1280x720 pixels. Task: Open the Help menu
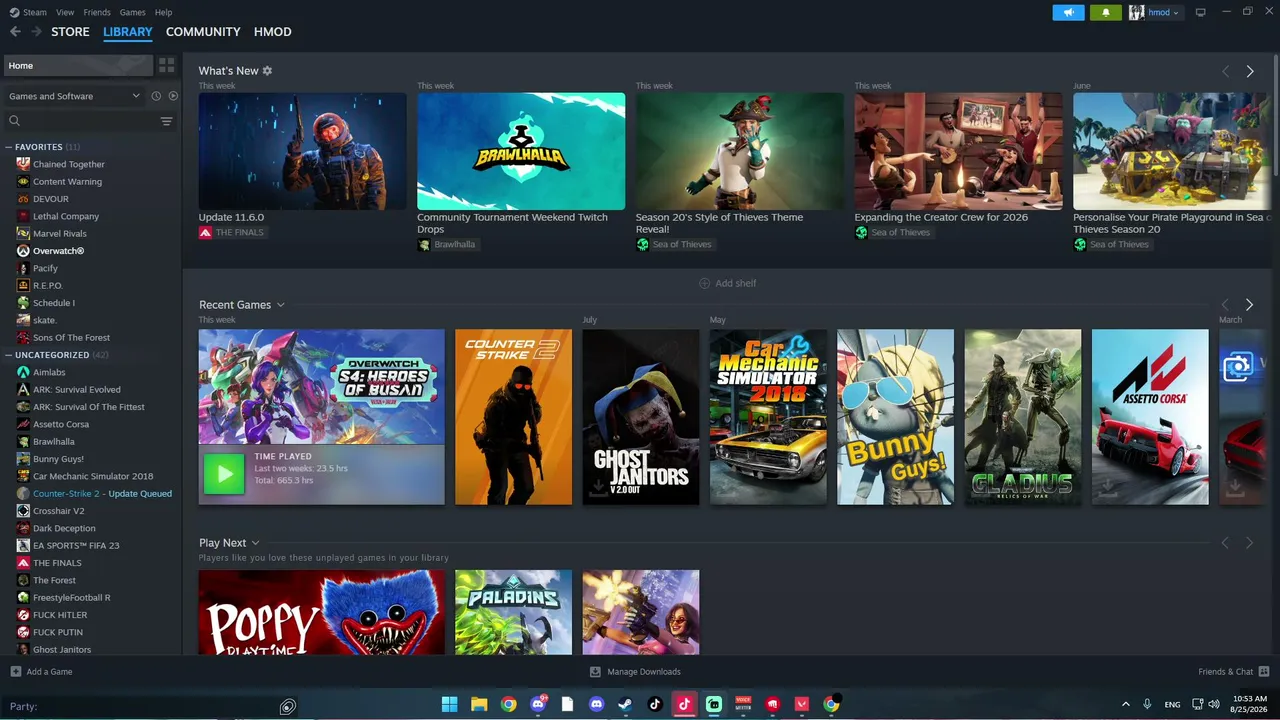click(164, 12)
